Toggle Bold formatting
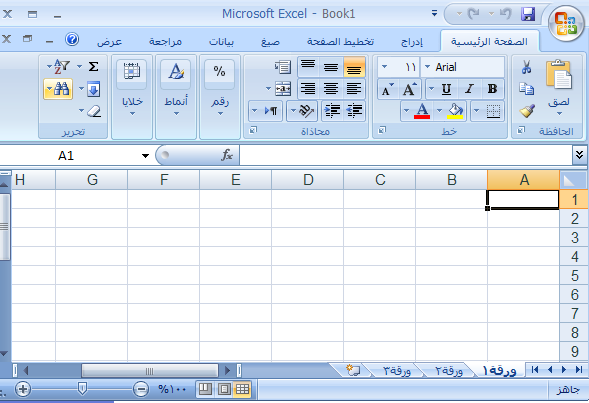Image resolution: width=589 pixels, height=403 pixels. click(x=492, y=89)
